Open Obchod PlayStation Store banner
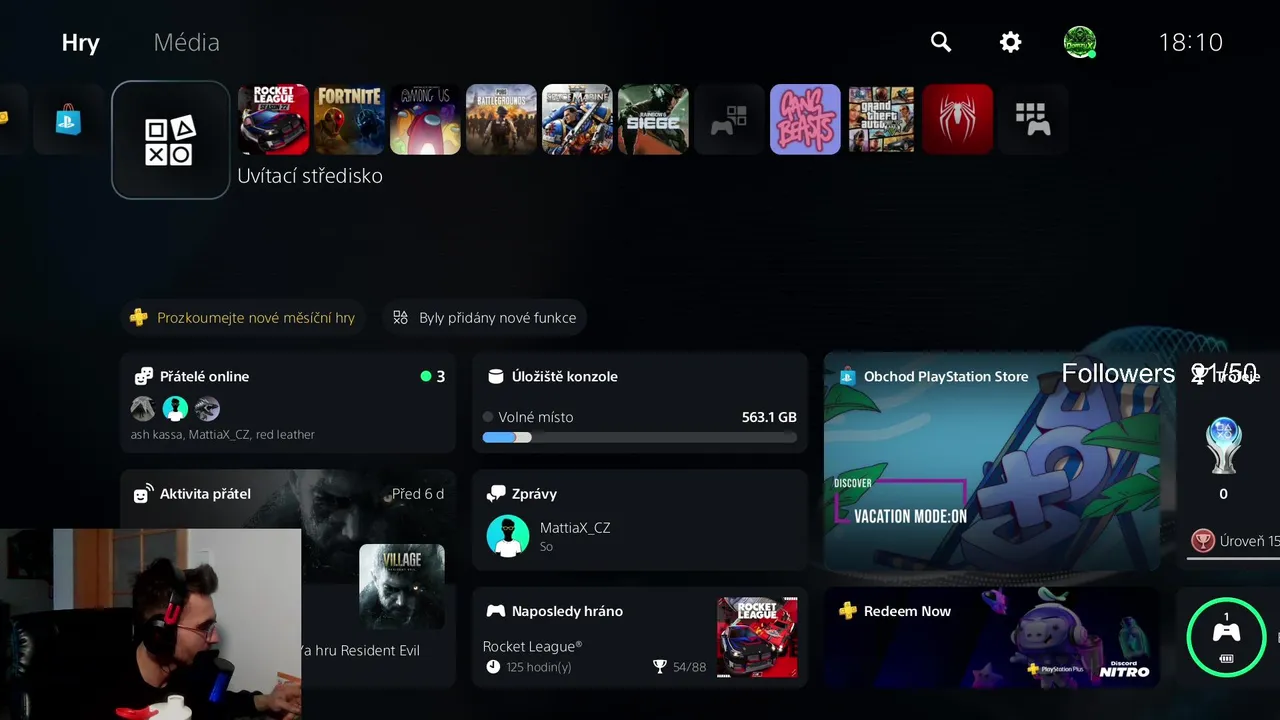 point(992,461)
